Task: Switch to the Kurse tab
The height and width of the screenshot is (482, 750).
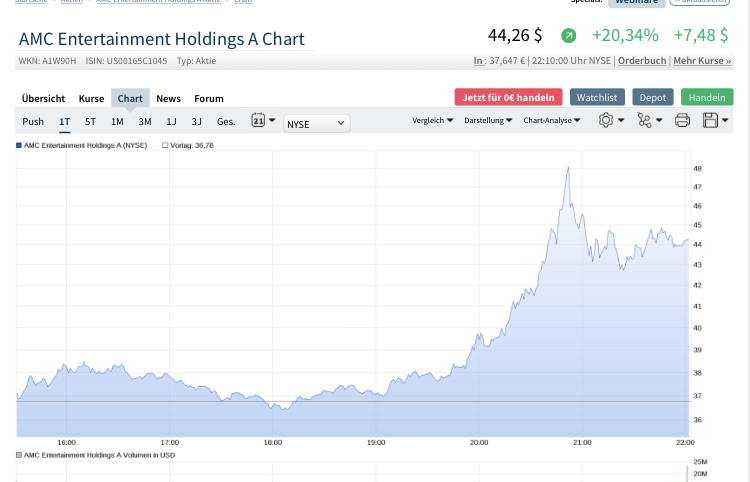Action: (91, 98)
